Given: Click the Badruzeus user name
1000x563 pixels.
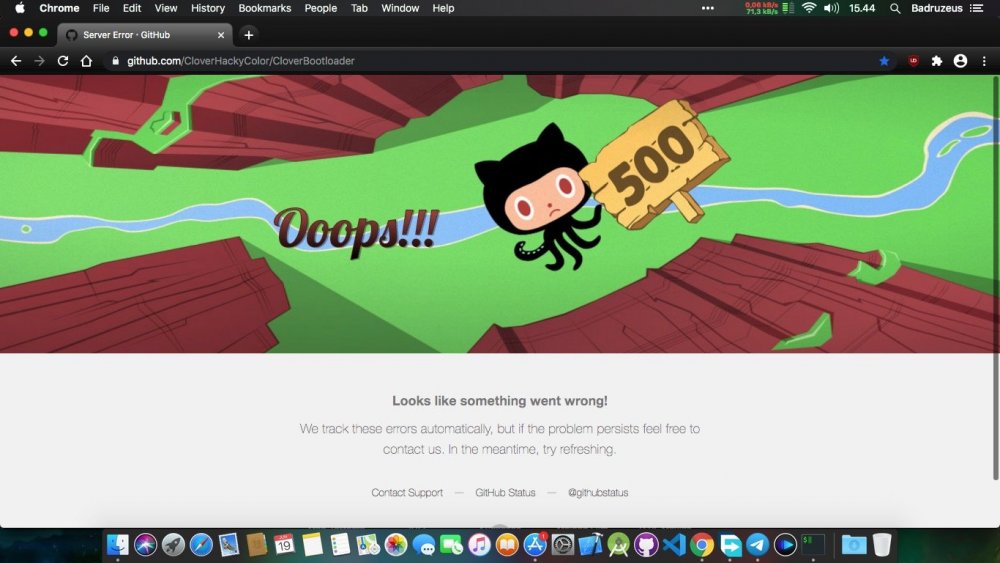Looking at the screenshot, I should coord(937,8).
